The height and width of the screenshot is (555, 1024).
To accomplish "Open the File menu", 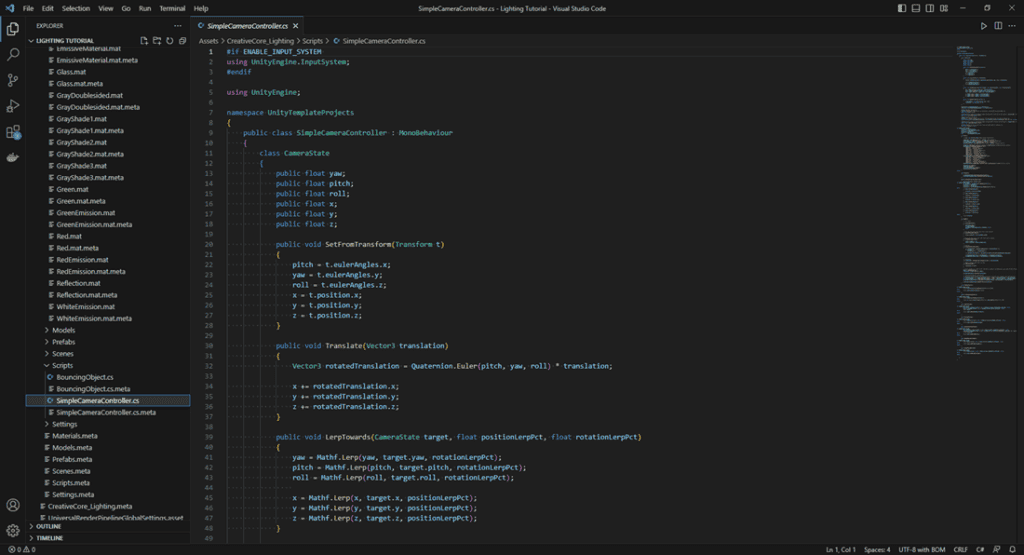I will point(28,8).
